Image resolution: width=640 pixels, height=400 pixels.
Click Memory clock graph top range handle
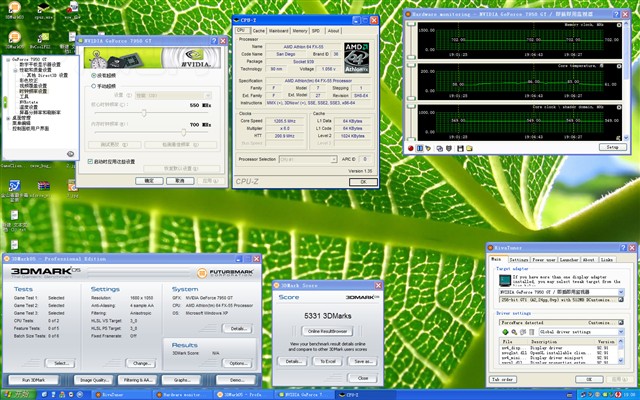point(411,24)
